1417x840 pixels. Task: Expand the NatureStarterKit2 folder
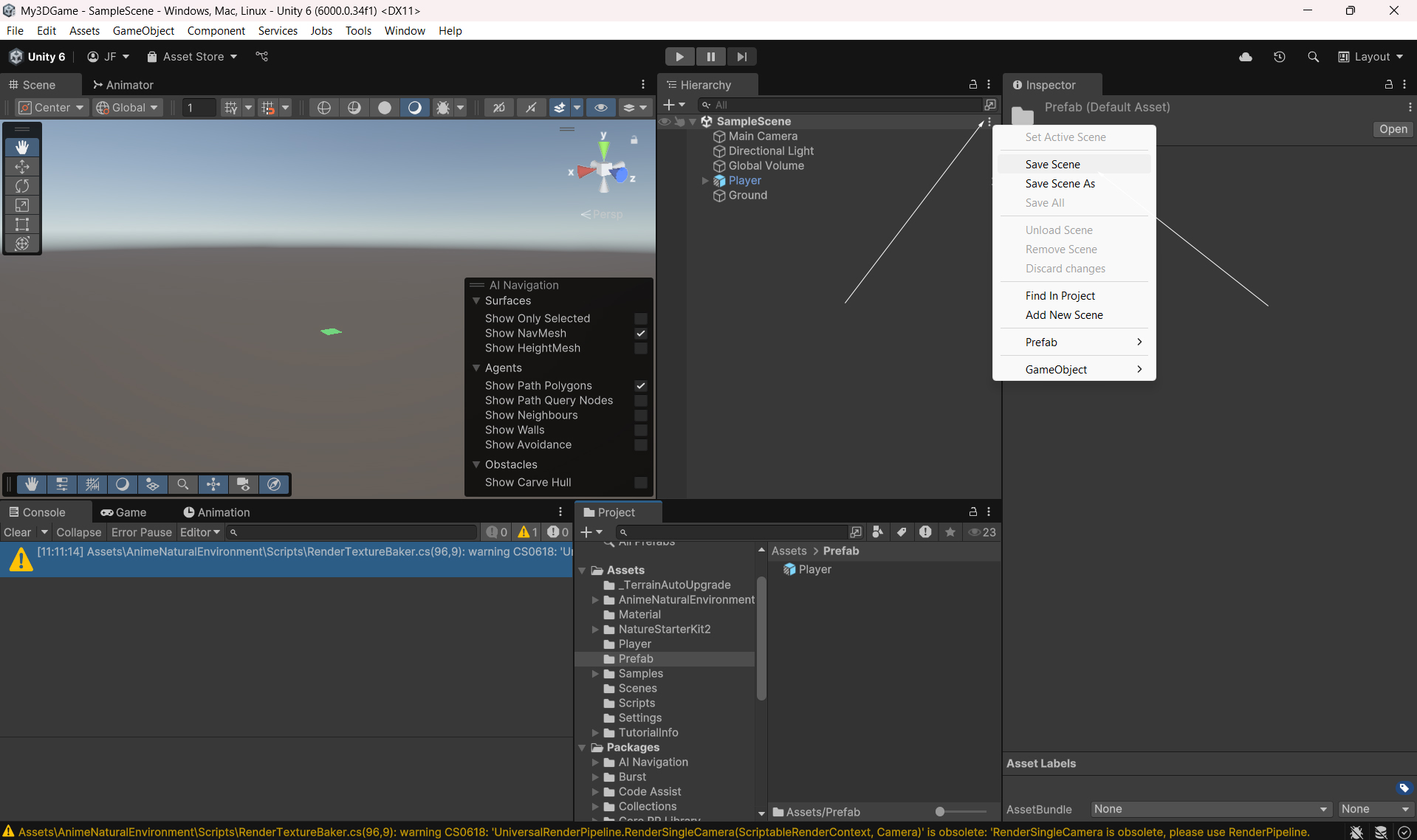595,630
